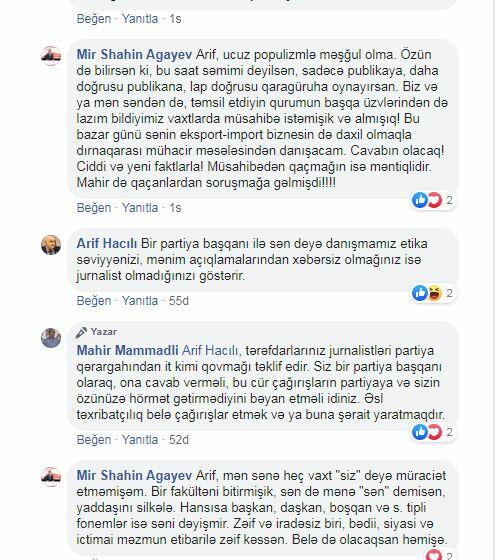Click heart reaction icon on Mir Shahin's first comment

pos(435,200)
